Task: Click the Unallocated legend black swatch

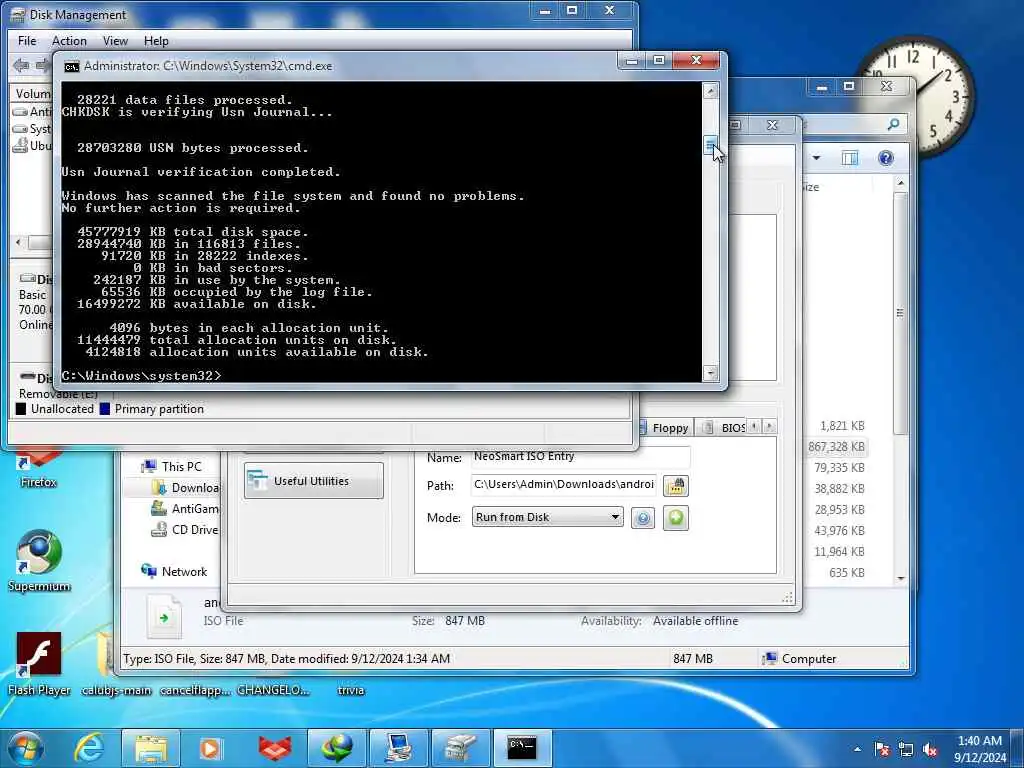Action: point(21,409)
